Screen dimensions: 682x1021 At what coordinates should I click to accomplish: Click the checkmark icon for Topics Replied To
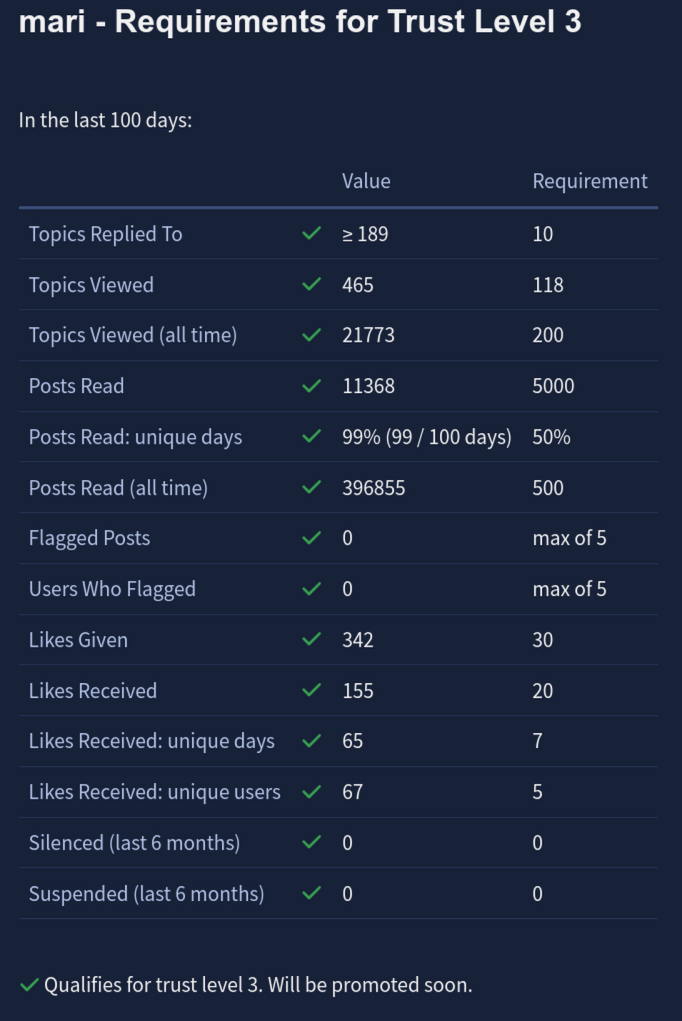[312, 233]
